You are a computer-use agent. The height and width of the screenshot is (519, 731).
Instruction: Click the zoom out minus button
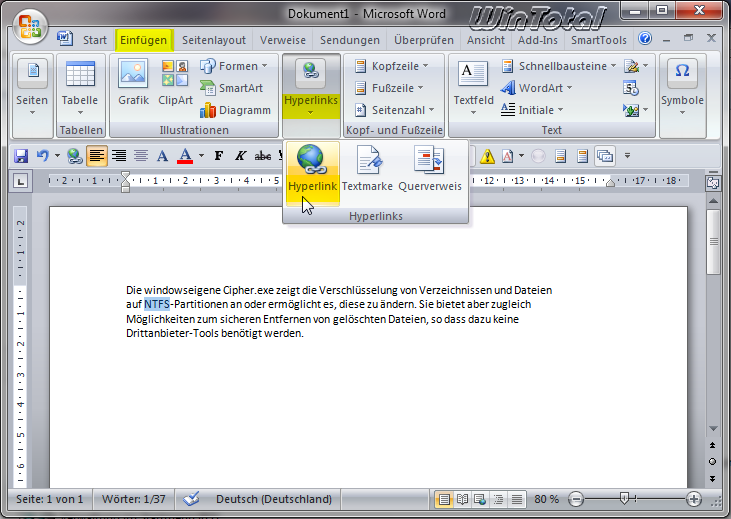click(576, 499)
